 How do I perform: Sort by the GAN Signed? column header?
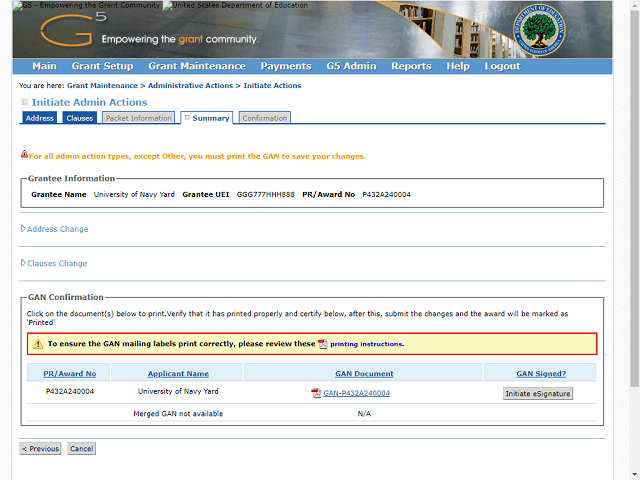point(541,373)
